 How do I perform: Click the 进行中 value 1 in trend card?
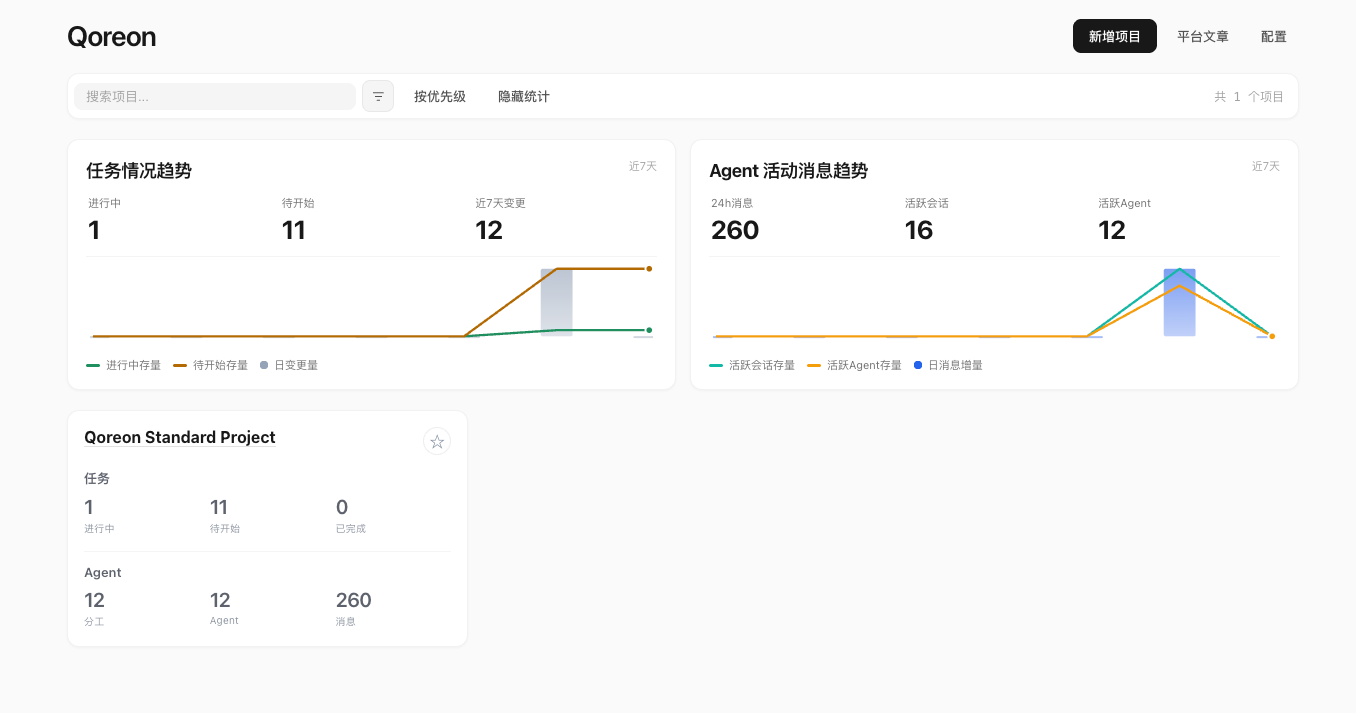click(x=94, y=230)
